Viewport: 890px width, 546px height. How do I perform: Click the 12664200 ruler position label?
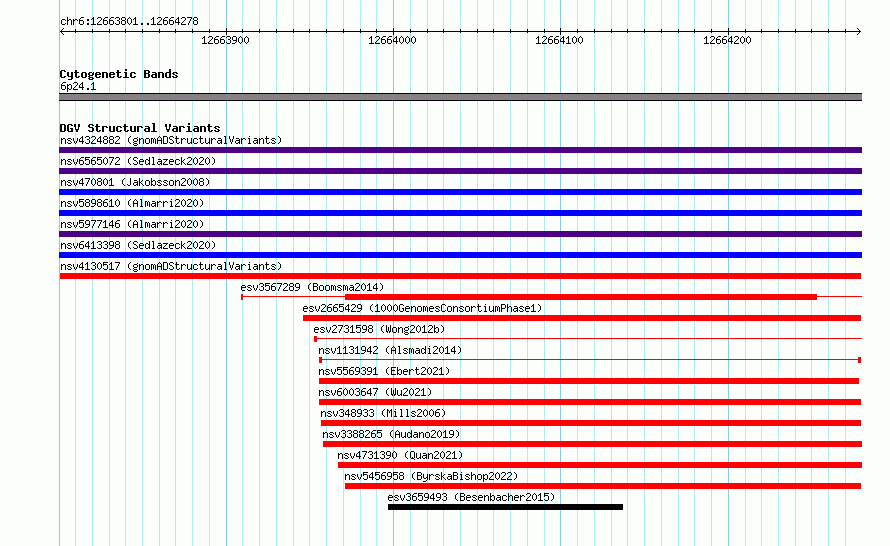tap(727, 40)
